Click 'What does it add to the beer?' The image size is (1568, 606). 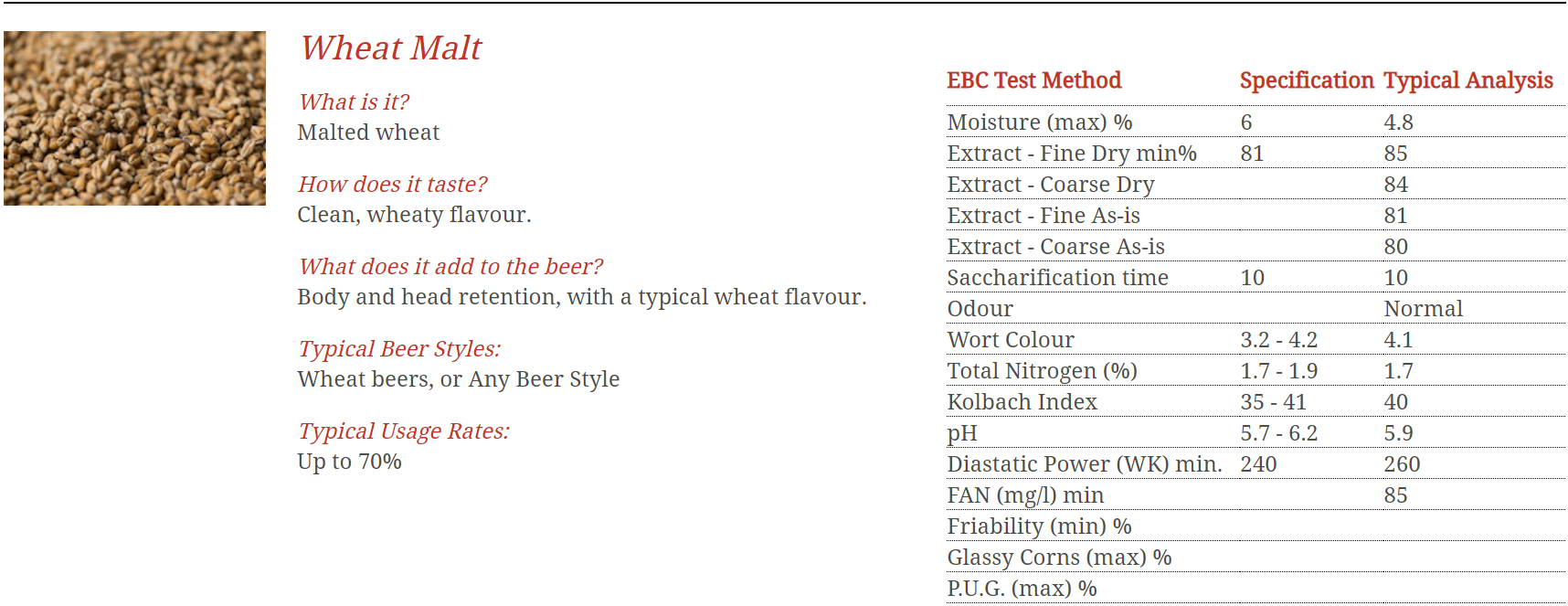[450, 266]
